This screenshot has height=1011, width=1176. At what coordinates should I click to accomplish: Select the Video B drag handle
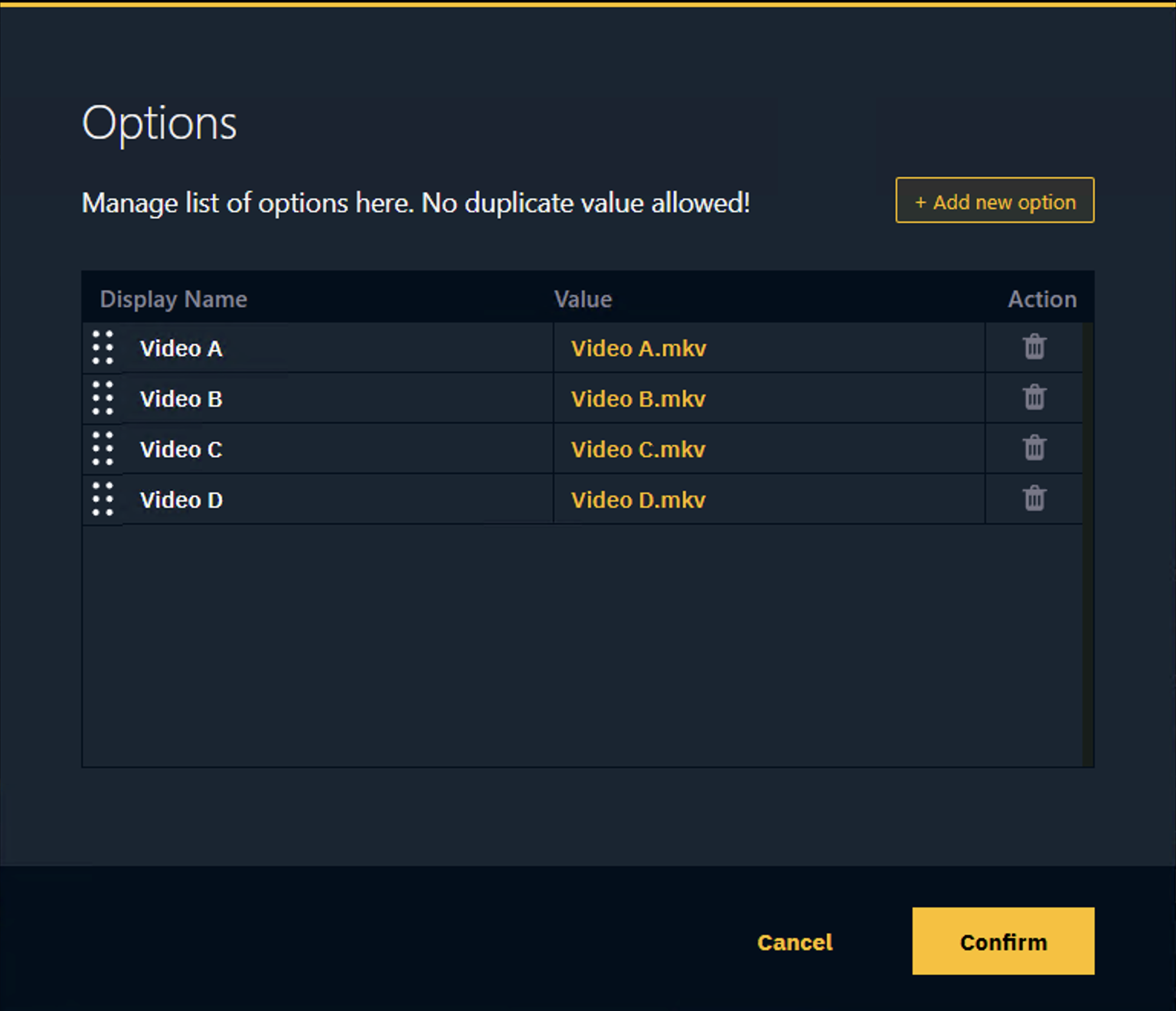click(103, 398)
